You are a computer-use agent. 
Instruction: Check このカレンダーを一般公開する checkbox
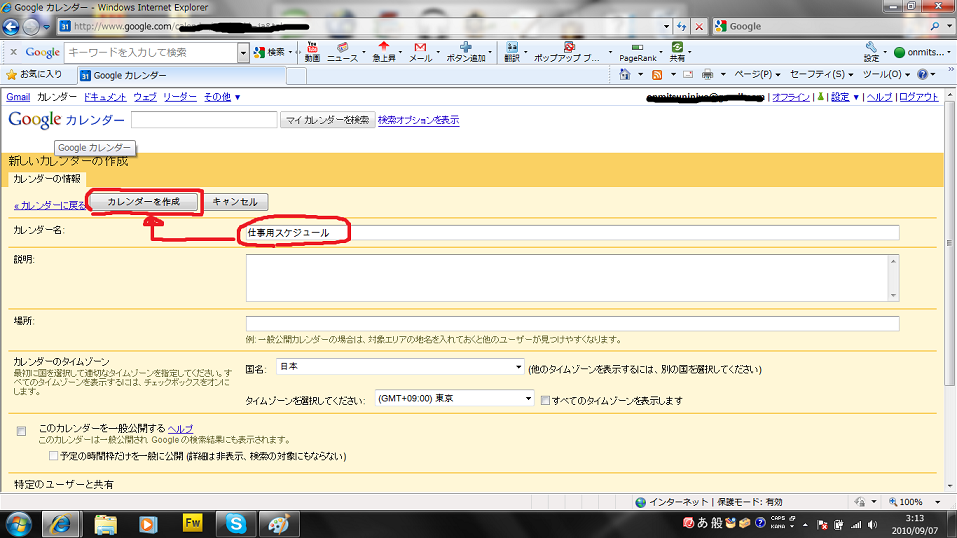pos(21,431)
